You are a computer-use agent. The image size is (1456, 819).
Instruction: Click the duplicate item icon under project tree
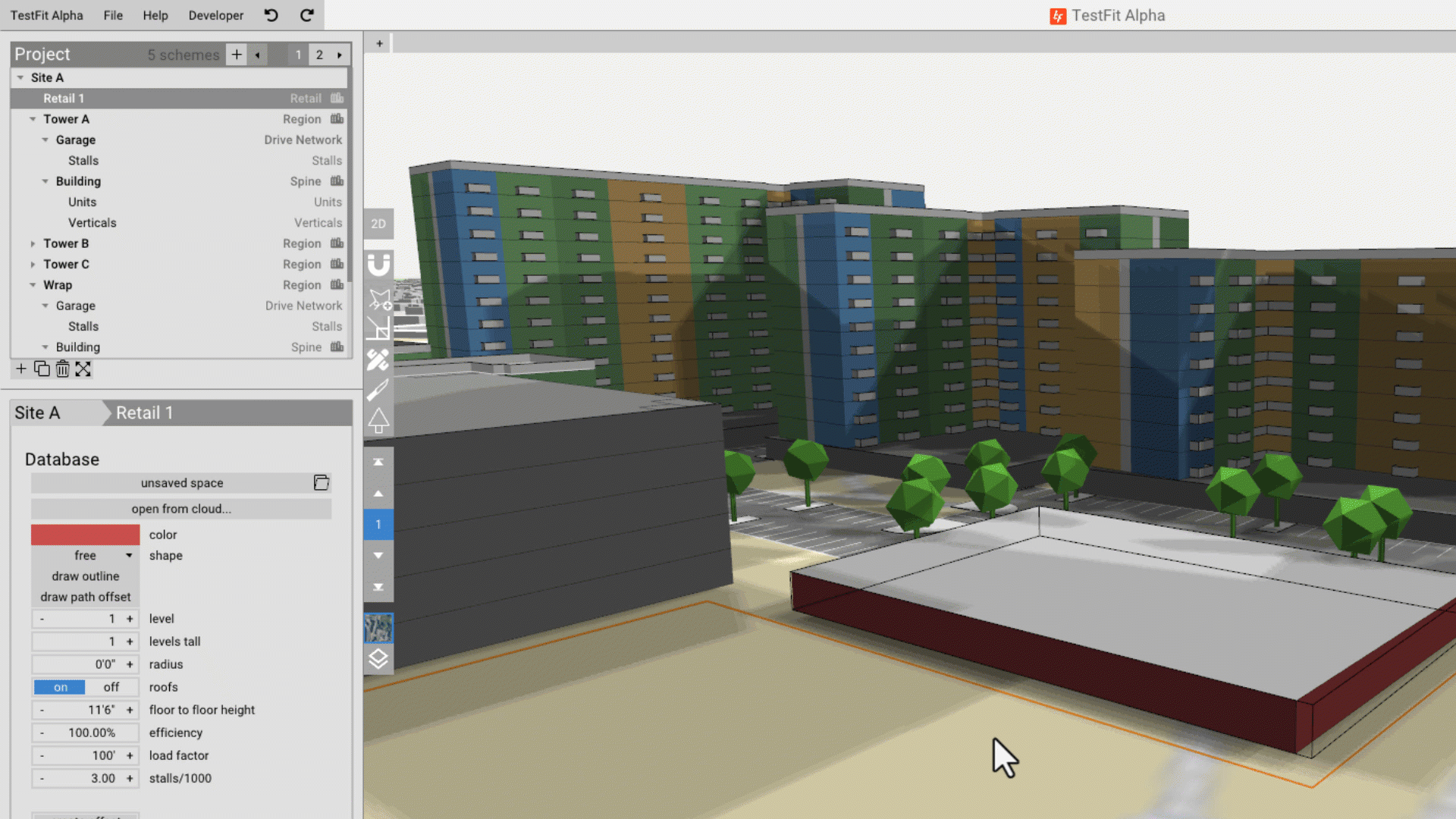pyautogui.click(x=42, y=369)
